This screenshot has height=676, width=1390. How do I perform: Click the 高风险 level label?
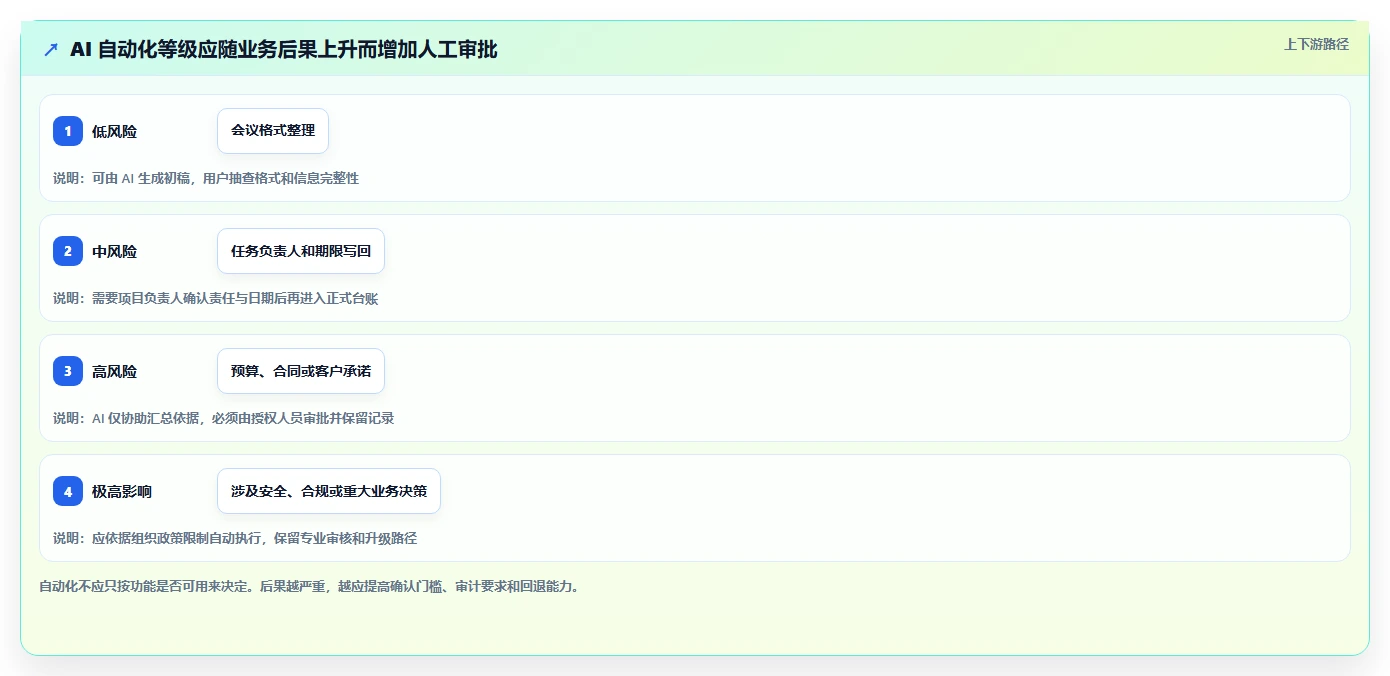click(x=114, y=371)
